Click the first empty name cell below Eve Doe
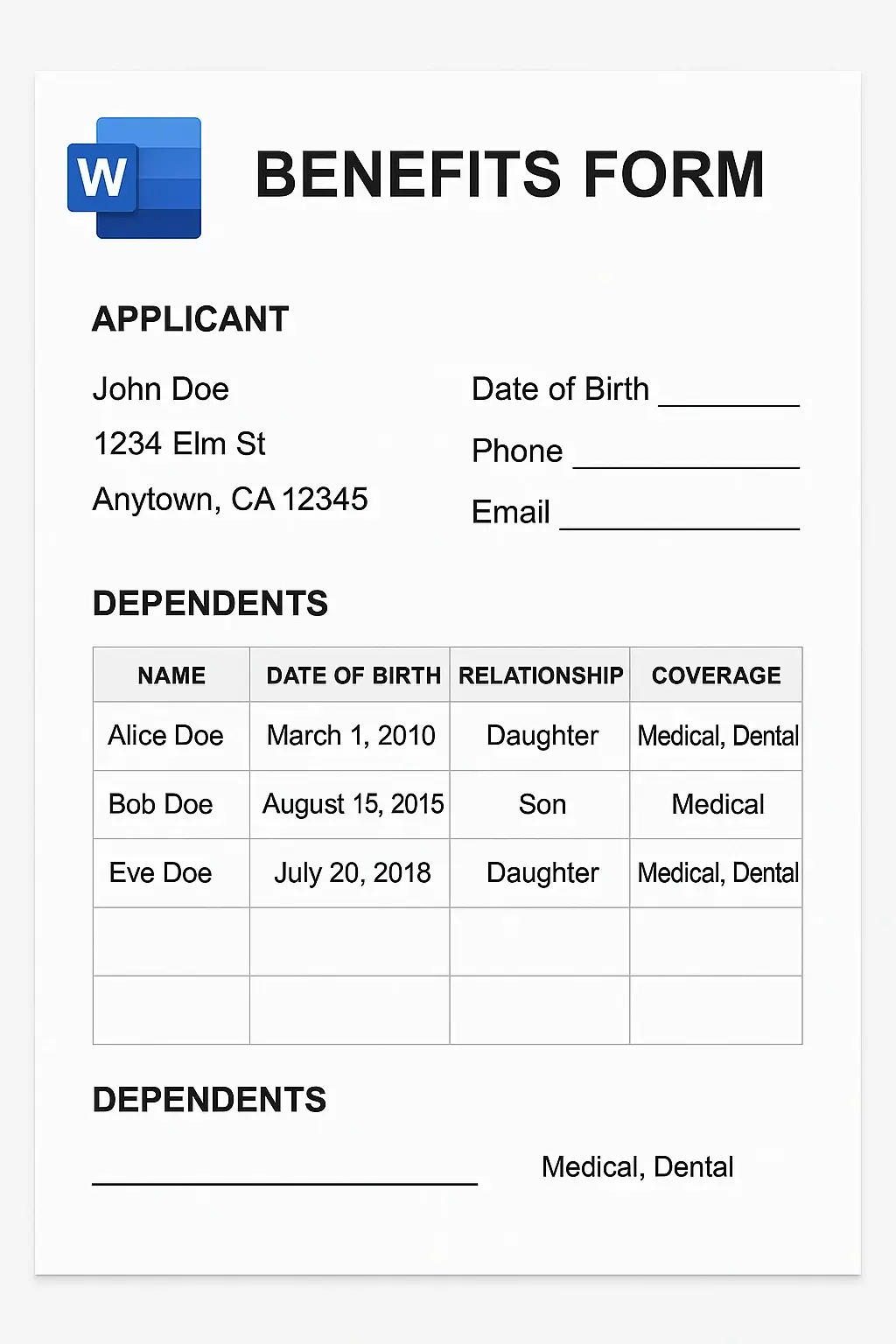The height and width of the screenshot is (1344, 896). click(171, 941)
